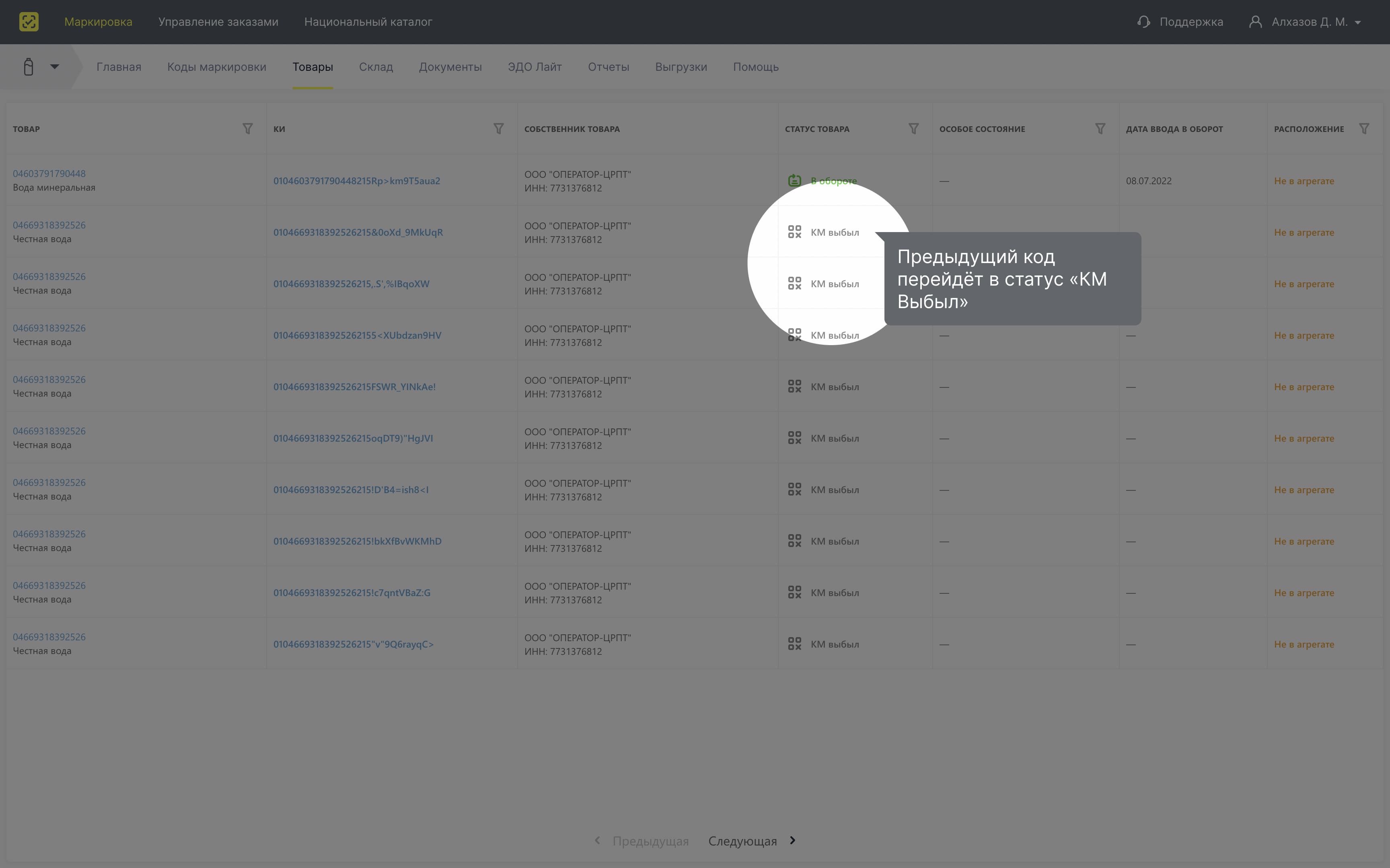Click the previous page chevron arrow
This screenshot has width=1390, height=868.
coord(597,840)
